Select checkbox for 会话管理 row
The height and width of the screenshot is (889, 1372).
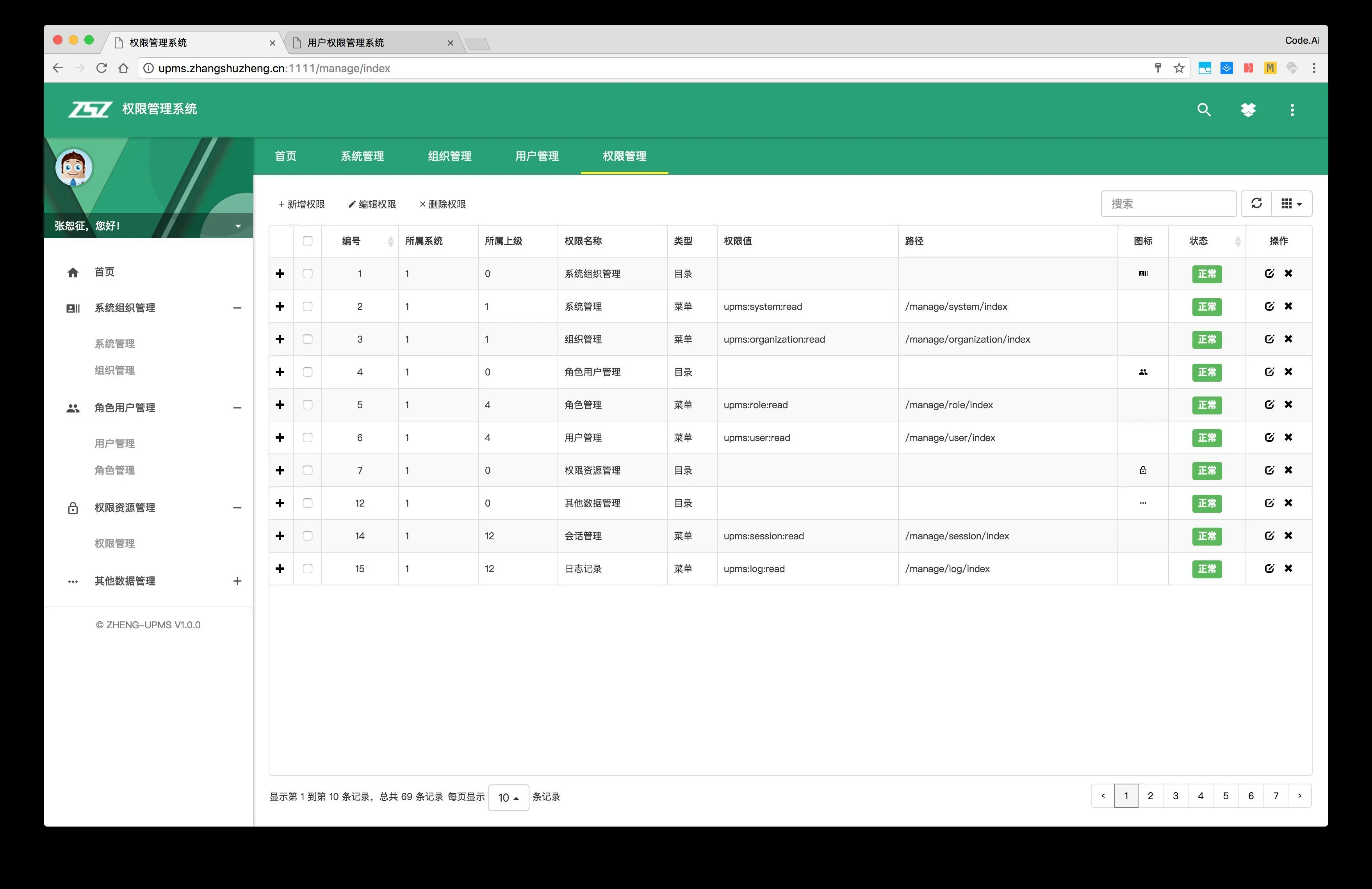[x=308, y=536]
